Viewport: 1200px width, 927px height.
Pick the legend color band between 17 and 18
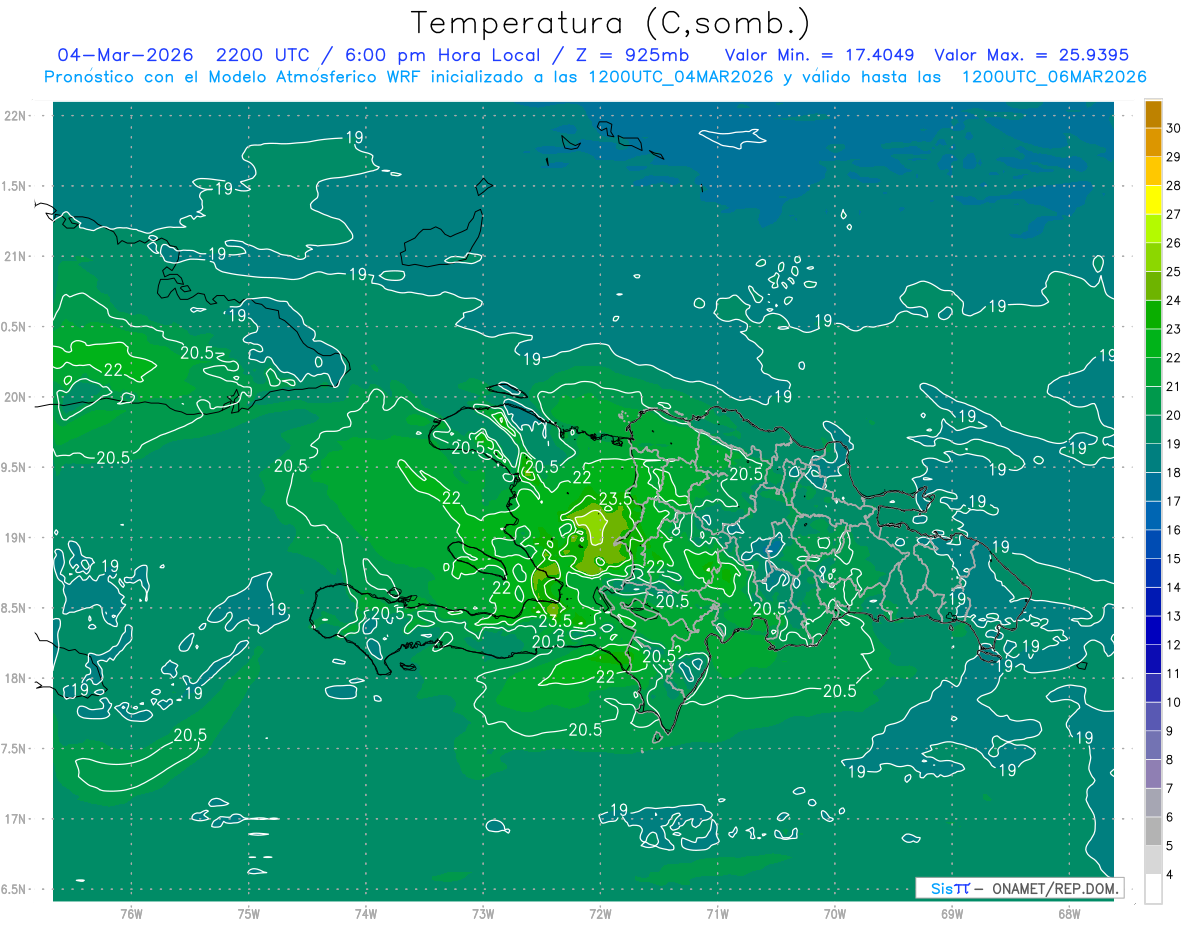(x=1153, y=487)
